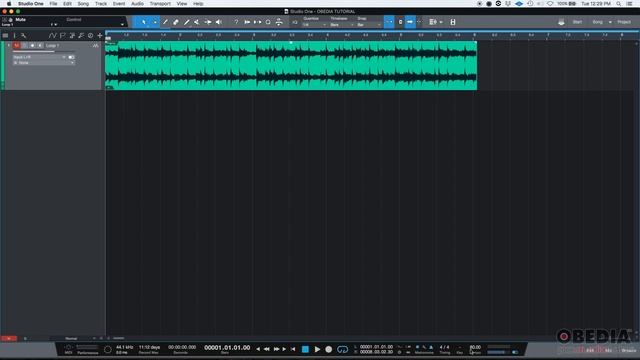Open the Inspector 'i' icon
The height and width of the screenshot is (360, 640).
point(15,36)
